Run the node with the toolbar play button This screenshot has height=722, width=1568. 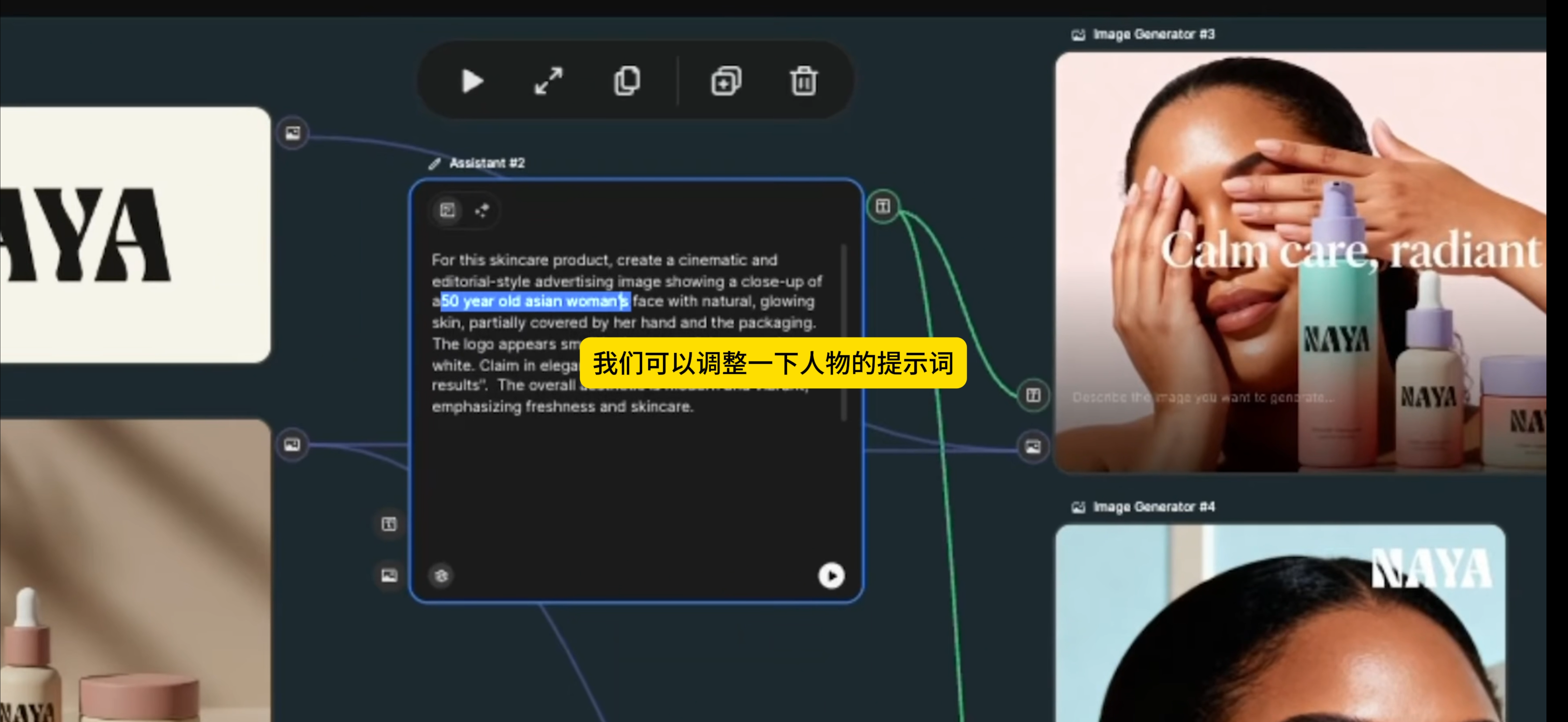tap(472, 81)
